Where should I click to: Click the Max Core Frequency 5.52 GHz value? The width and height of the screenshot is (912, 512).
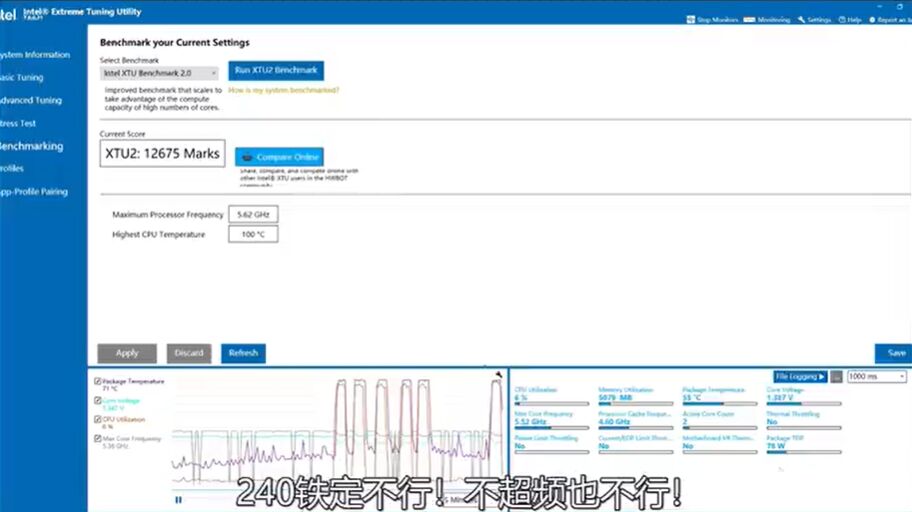[530, 421]
